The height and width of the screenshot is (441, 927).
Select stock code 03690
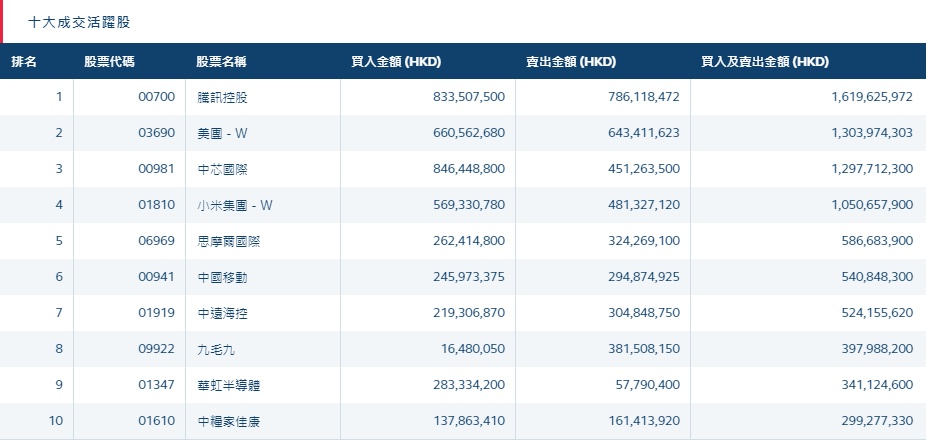click(x=157, y=133)
